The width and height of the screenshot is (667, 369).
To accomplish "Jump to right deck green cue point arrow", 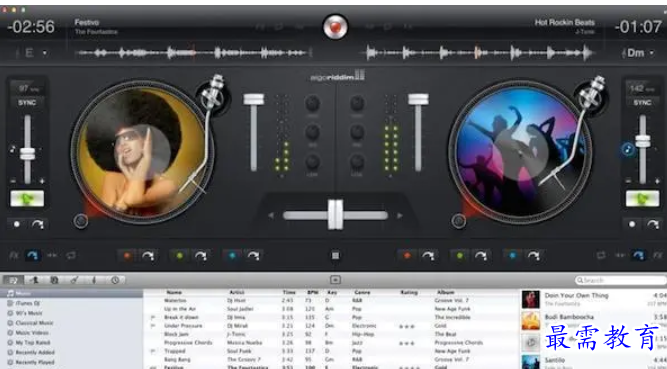I will point(481,256).
